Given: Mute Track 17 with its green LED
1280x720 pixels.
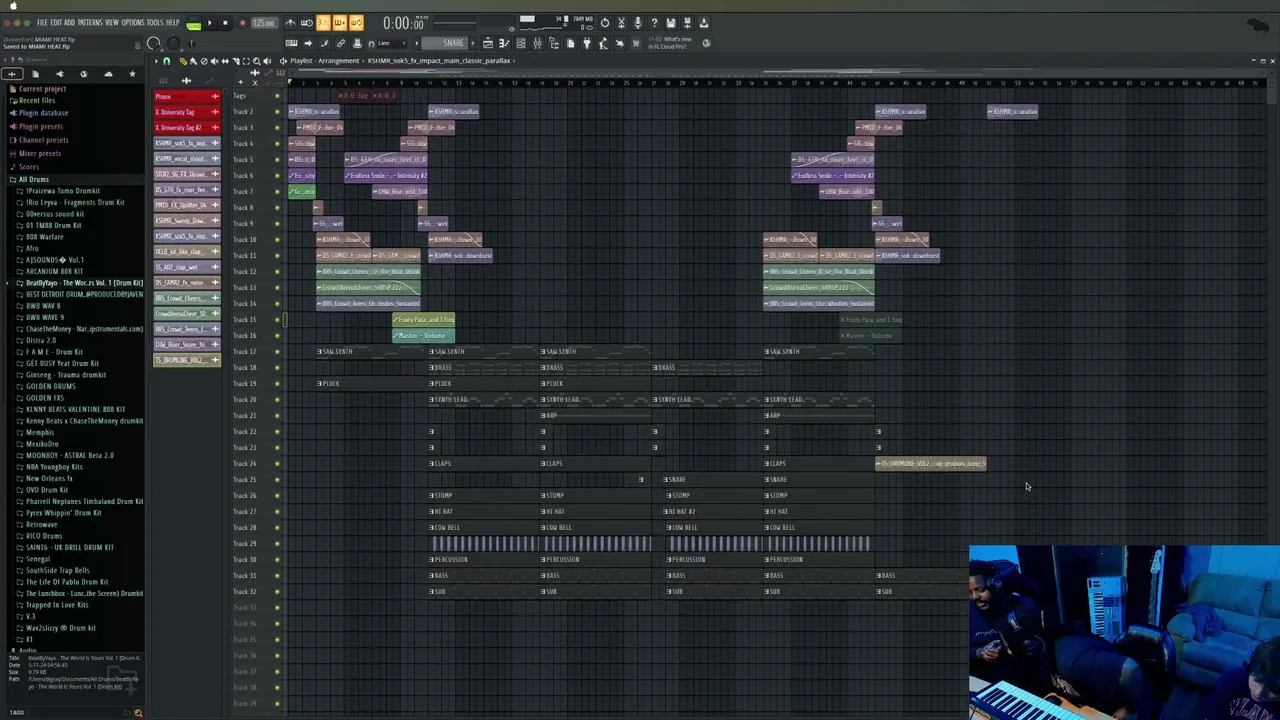Looking at the screenshot, I should pos(277,351).
